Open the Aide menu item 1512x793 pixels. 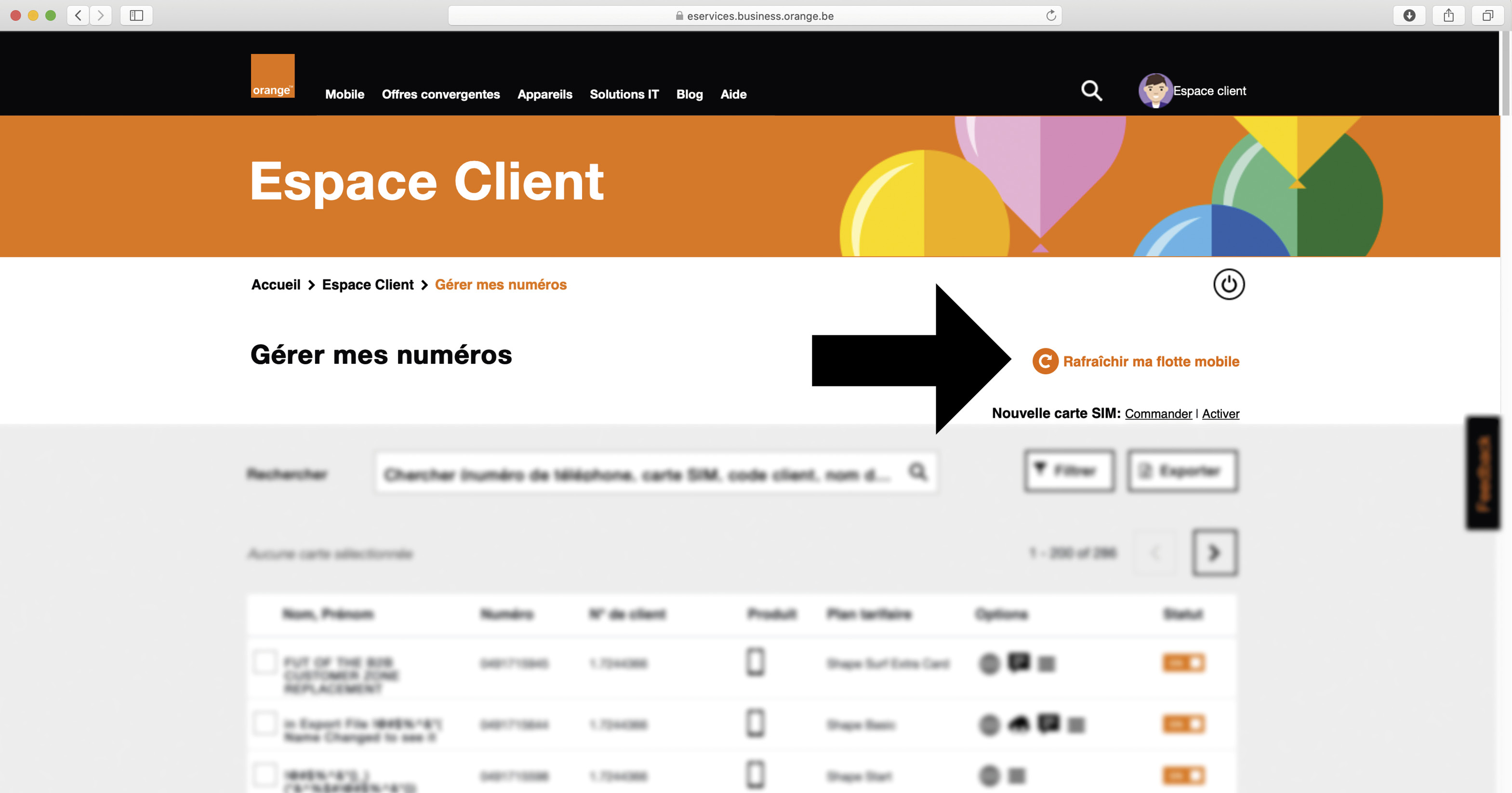(733, 94)
